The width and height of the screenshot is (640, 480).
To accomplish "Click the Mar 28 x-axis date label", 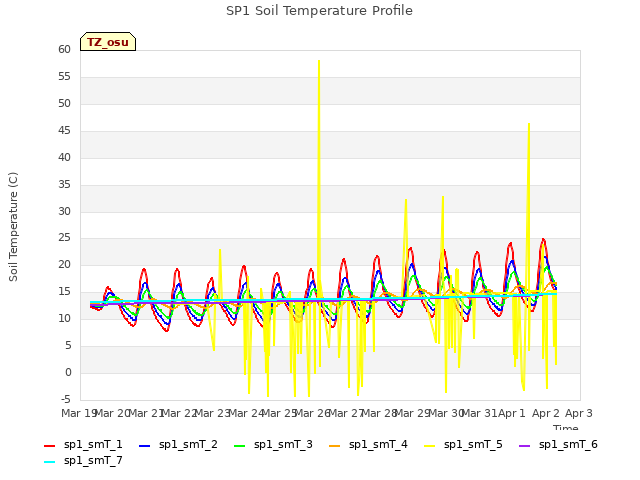I will (379, 413).
